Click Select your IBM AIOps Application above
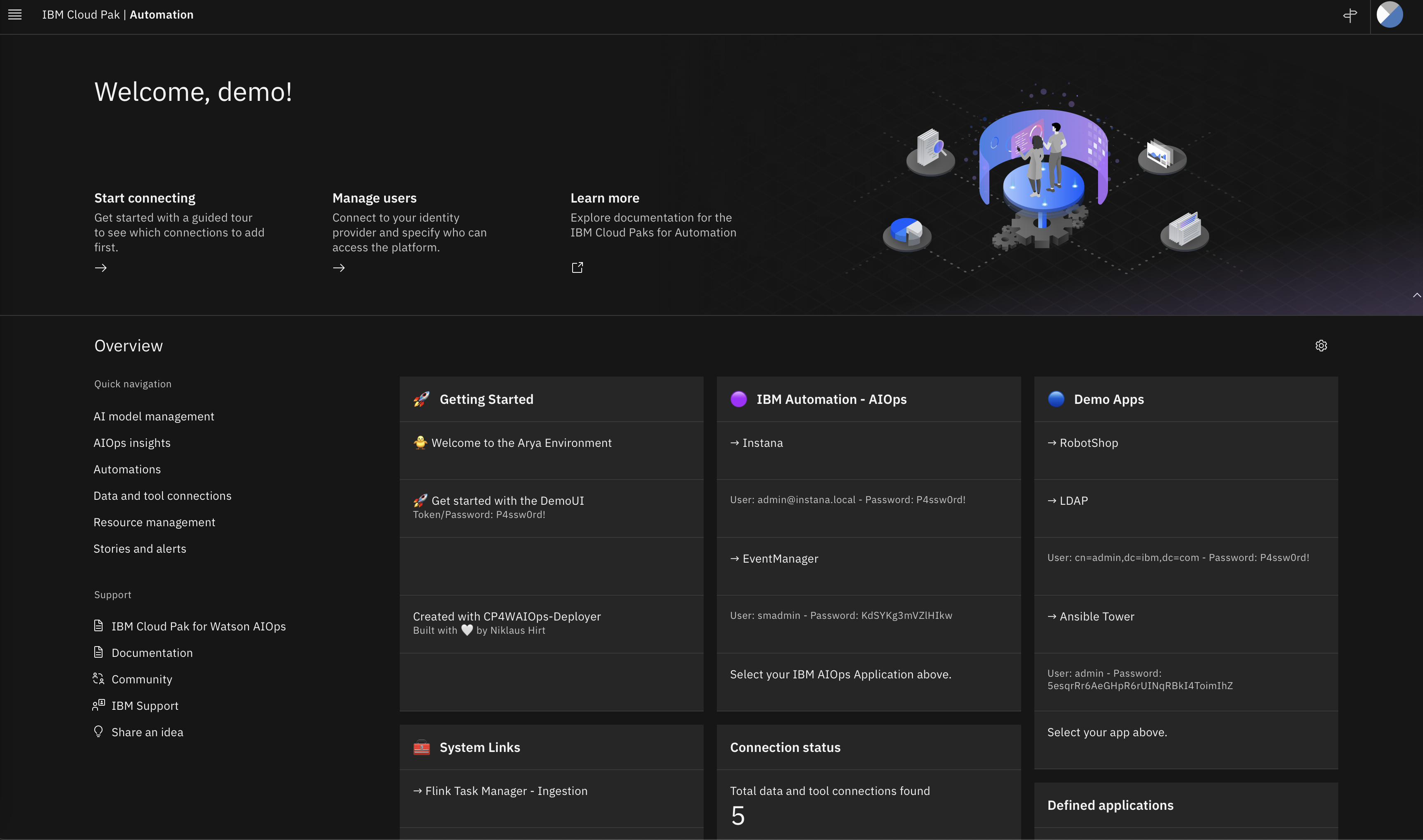Image resolution: width=1423 pixels, height=840 pixels. tap(841, 675)
